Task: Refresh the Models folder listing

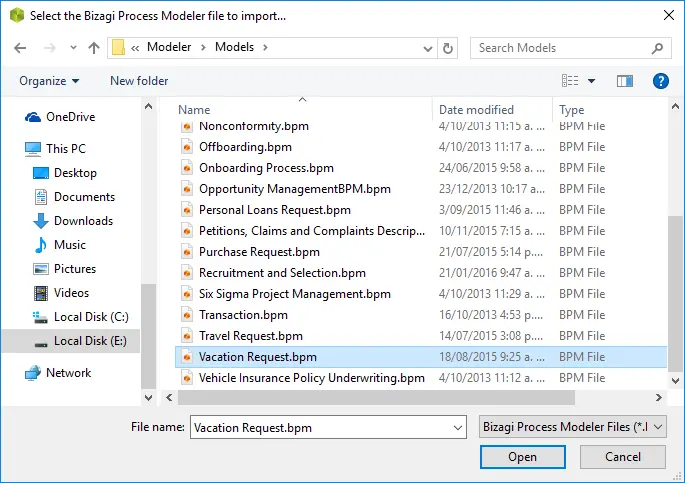Action: [448, 48]
